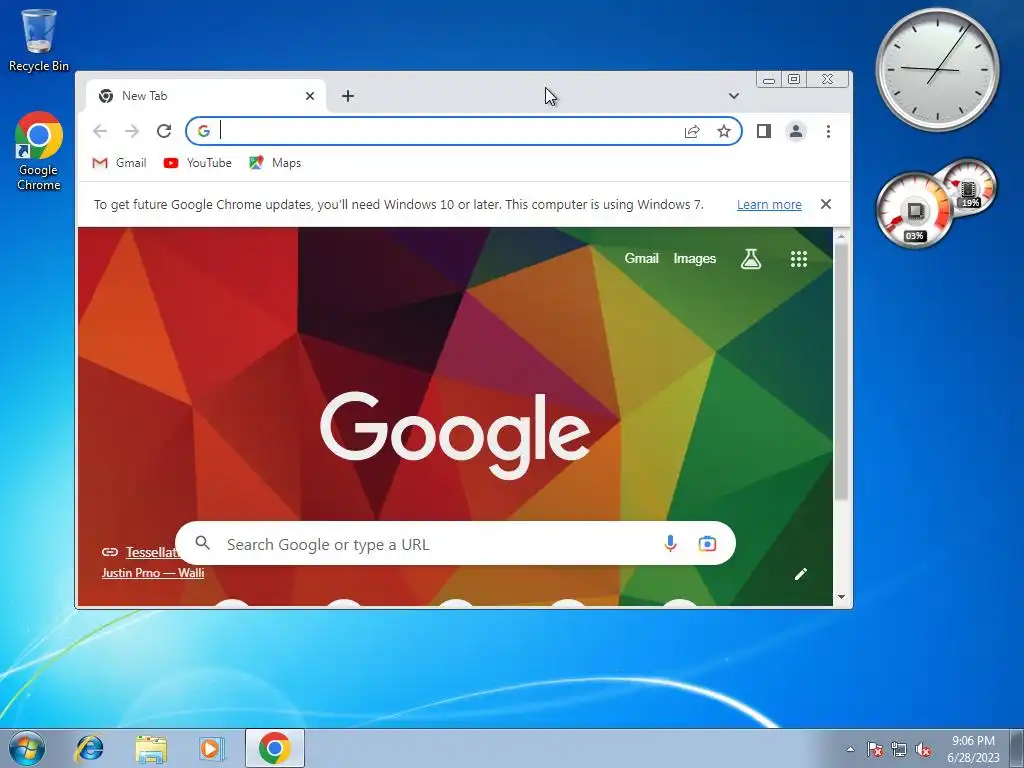Image resolution: width=1024 pixels, height=768 pixels.
Task: Open the muted volume tray icon
Action: click(x=923, y=749)
